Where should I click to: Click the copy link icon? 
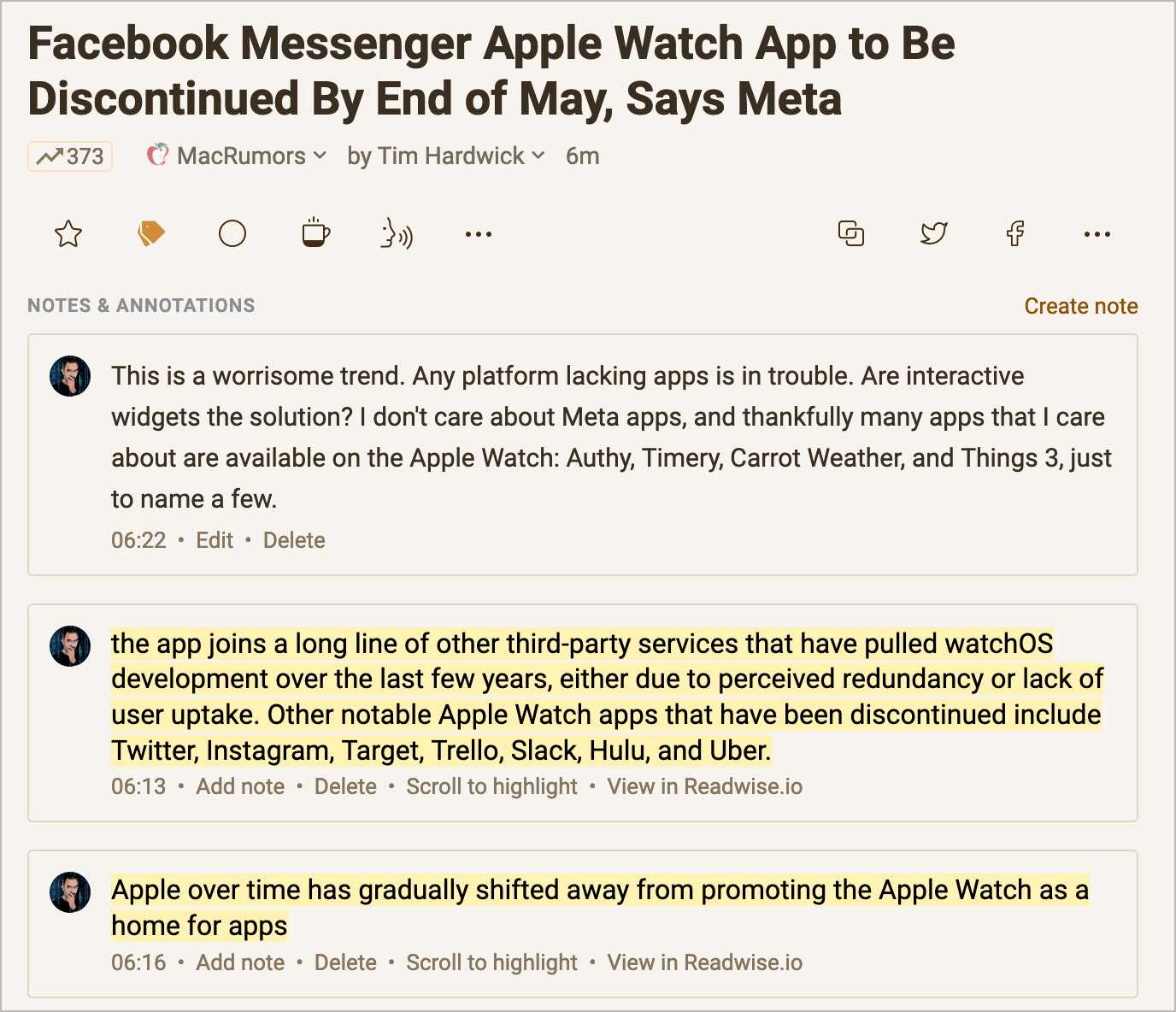tap(851, 233)
